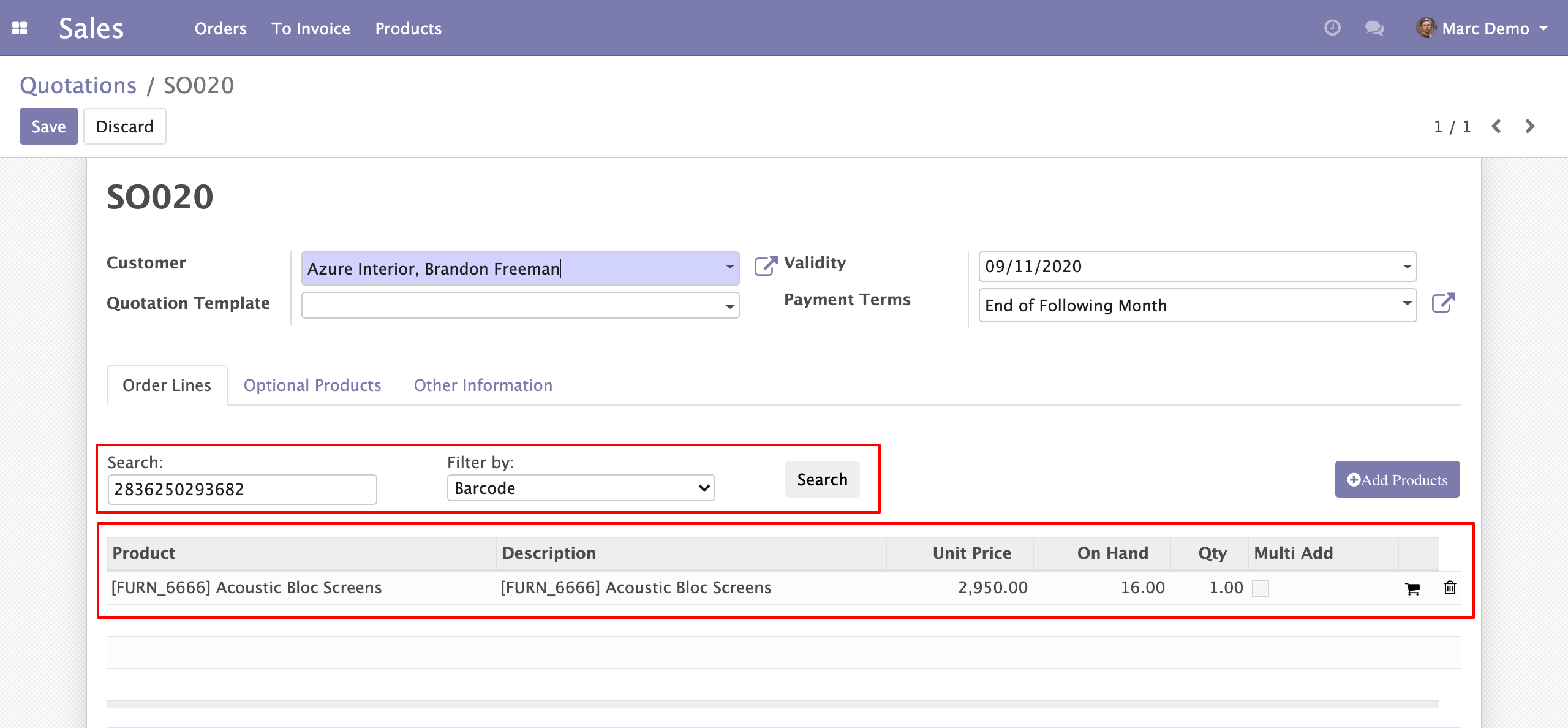Open Customer external link icon
Screen dimensions: 1568x728
(x=765, y=266)
